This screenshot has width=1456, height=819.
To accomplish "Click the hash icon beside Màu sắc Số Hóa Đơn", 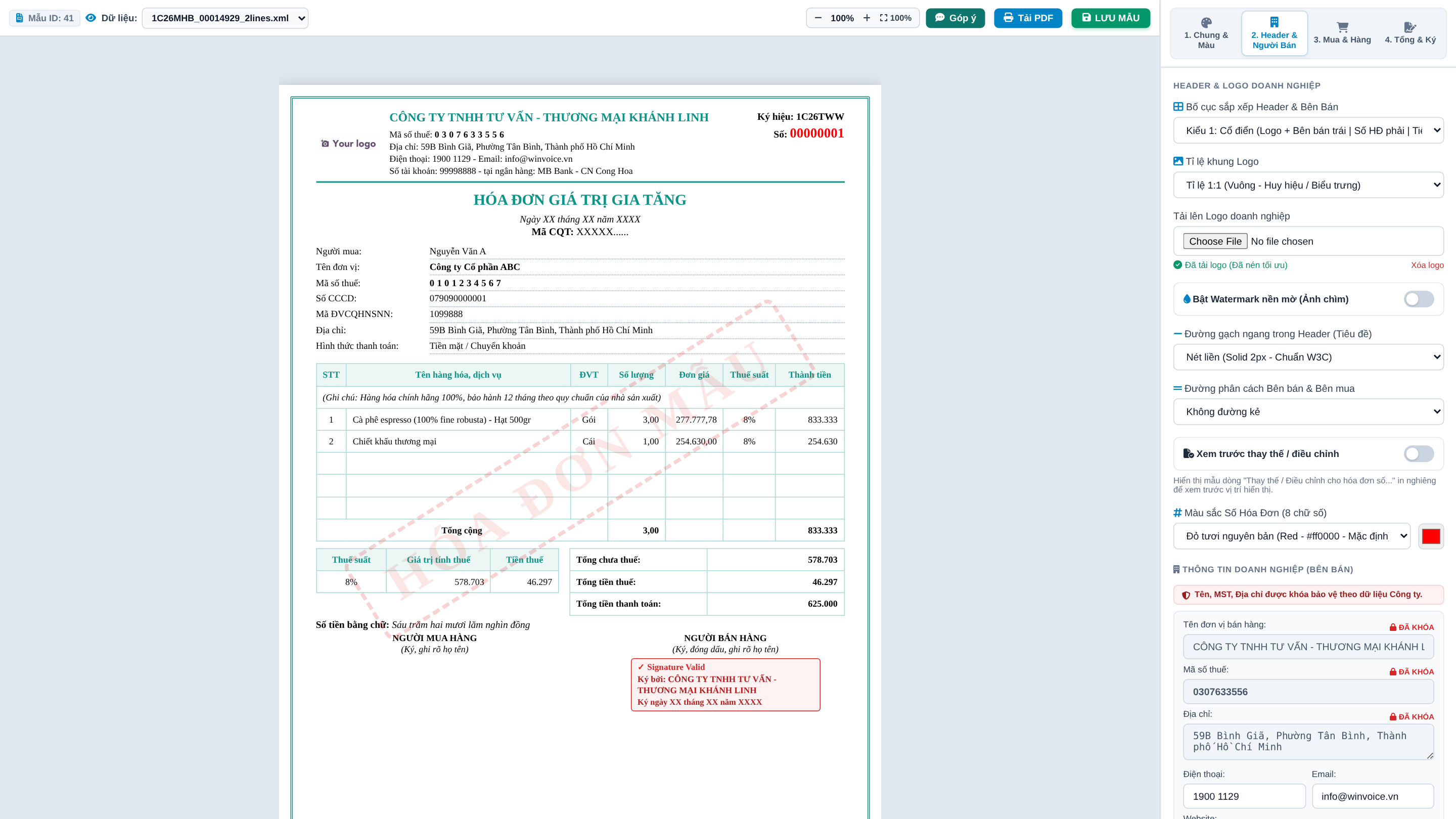I will 1178,513.
